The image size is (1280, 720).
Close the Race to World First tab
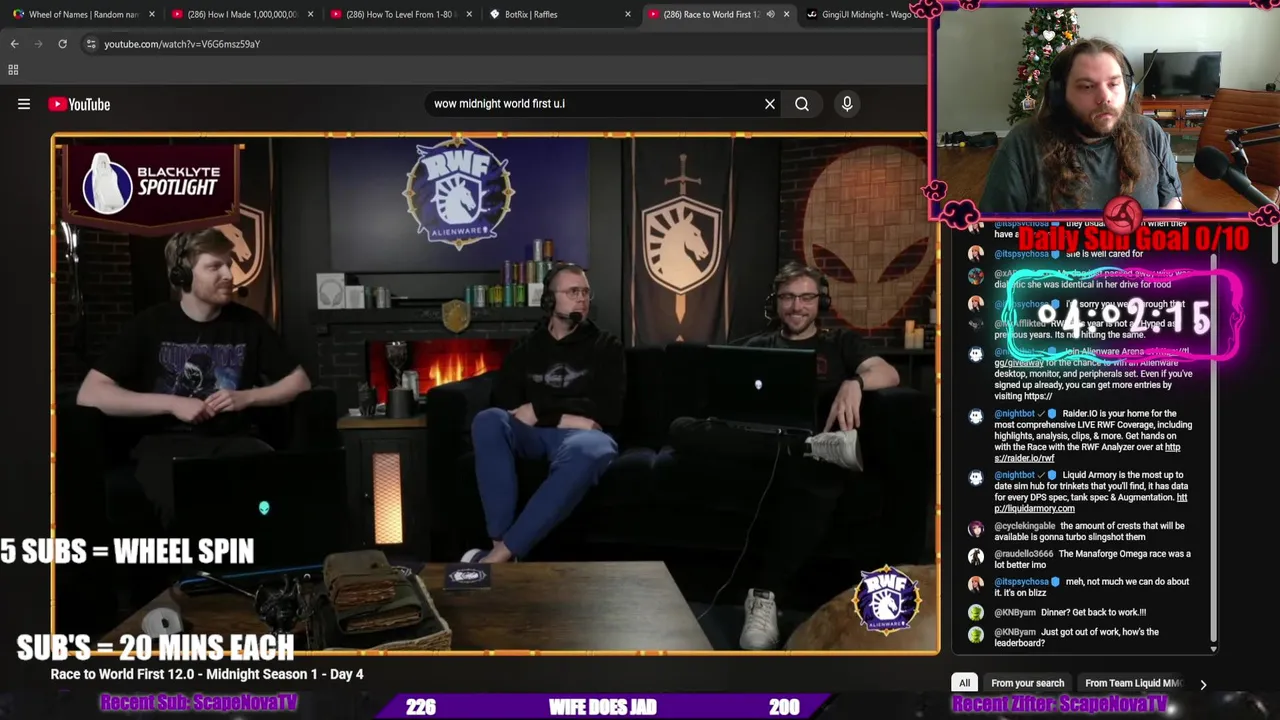(786, 14)
